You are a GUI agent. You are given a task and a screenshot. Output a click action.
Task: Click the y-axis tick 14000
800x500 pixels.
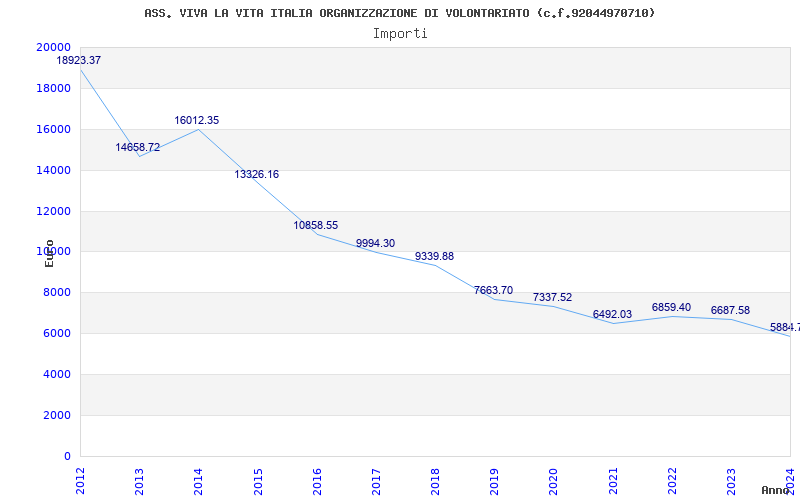[54, 170]
